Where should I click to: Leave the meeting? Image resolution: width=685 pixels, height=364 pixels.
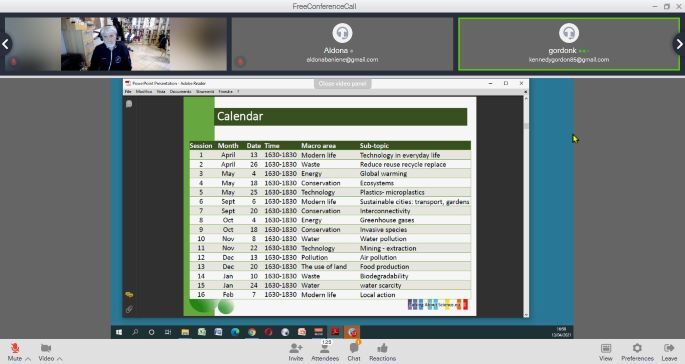669,352
